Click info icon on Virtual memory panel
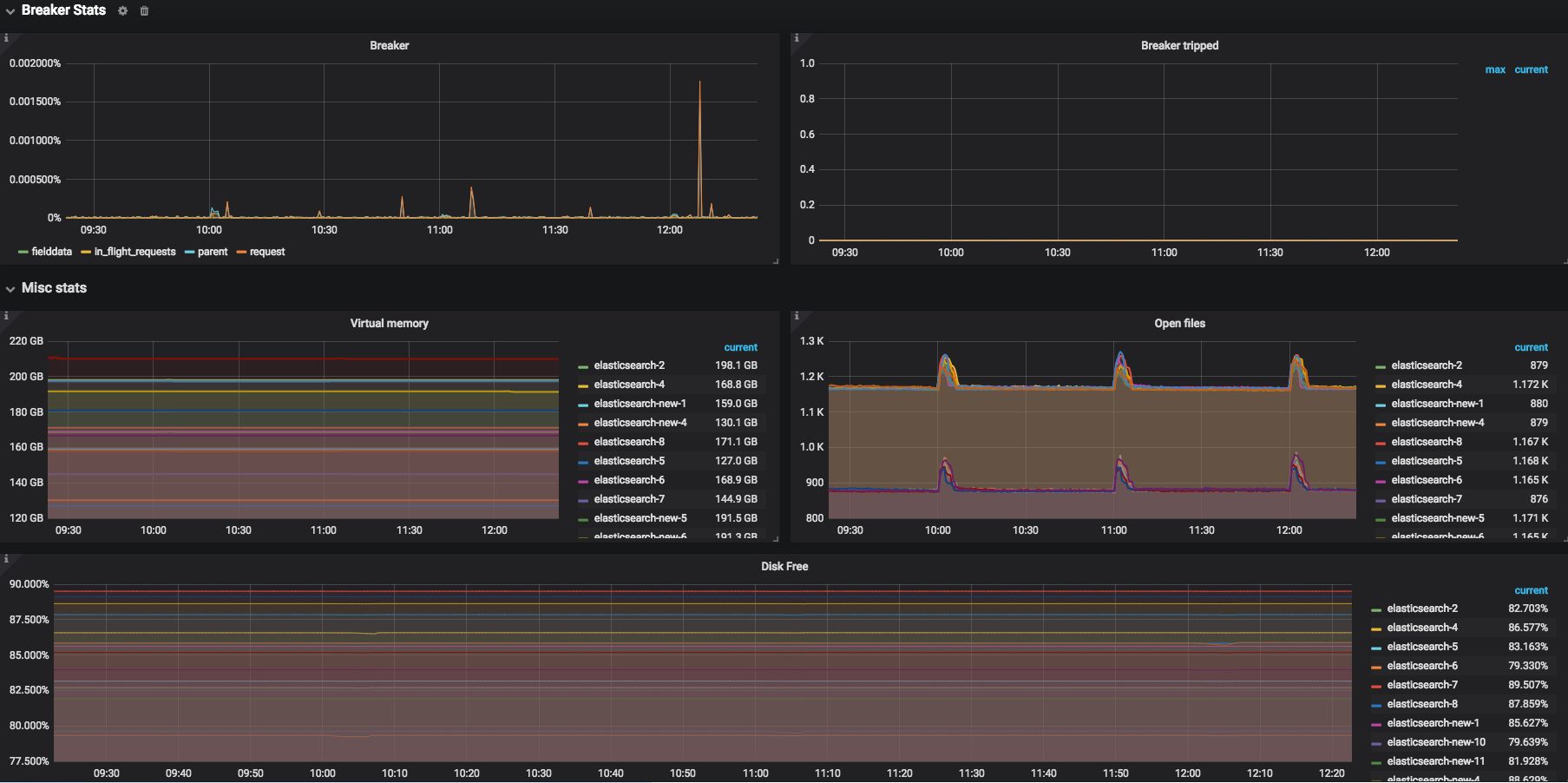This screenshot has height=783, width=1568. tap(6, 316)
